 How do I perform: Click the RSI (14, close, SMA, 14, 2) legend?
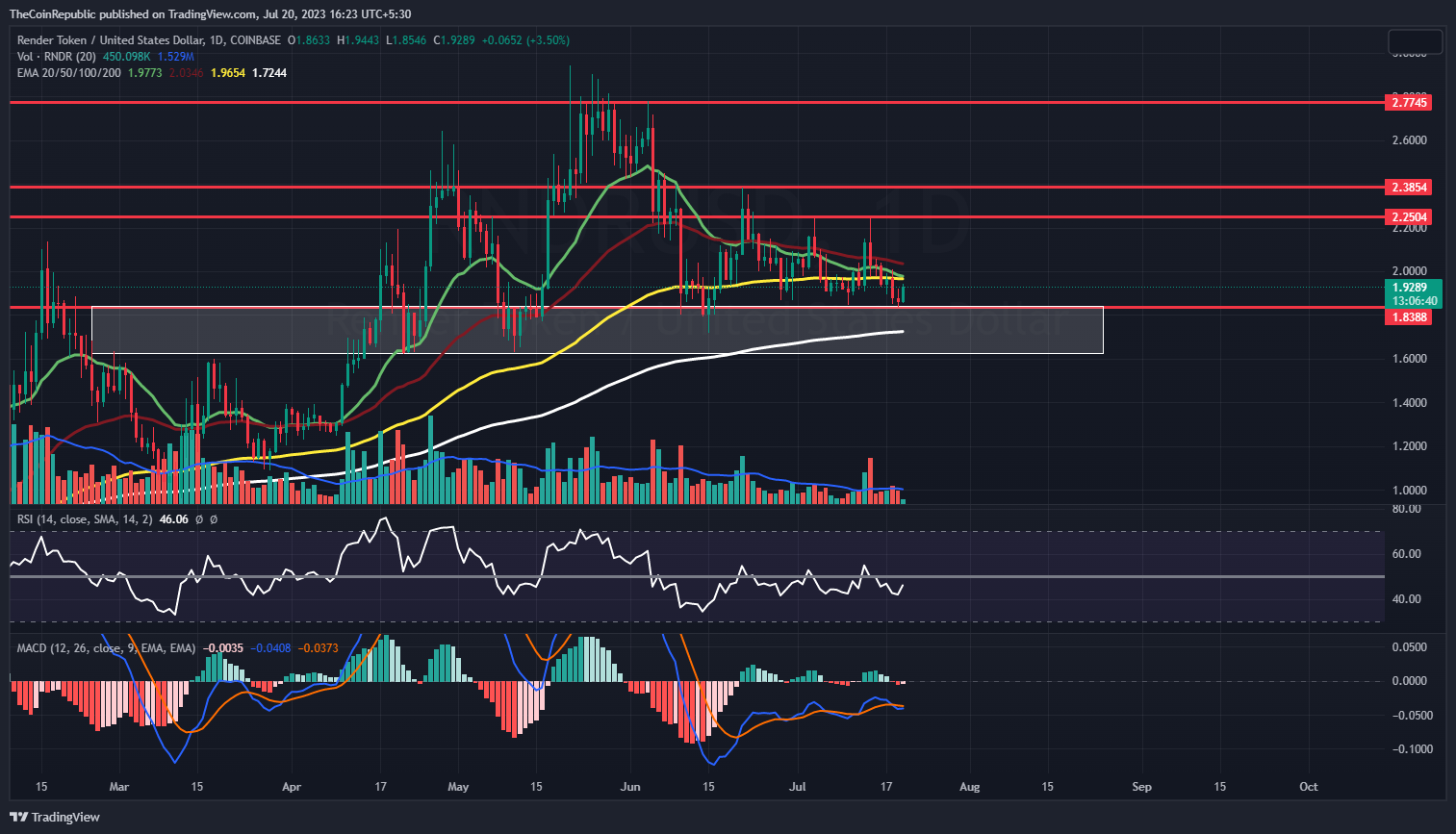[x=85, y=519]
